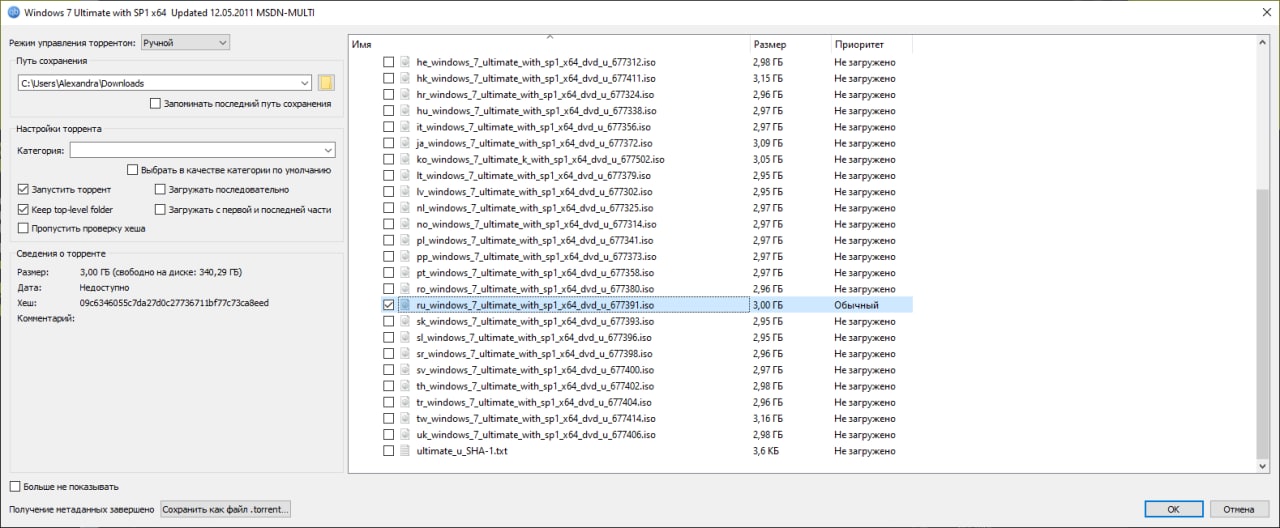
Task: Click file icon of he_windows_7_ultimate iso
Action: click(405, 62)
